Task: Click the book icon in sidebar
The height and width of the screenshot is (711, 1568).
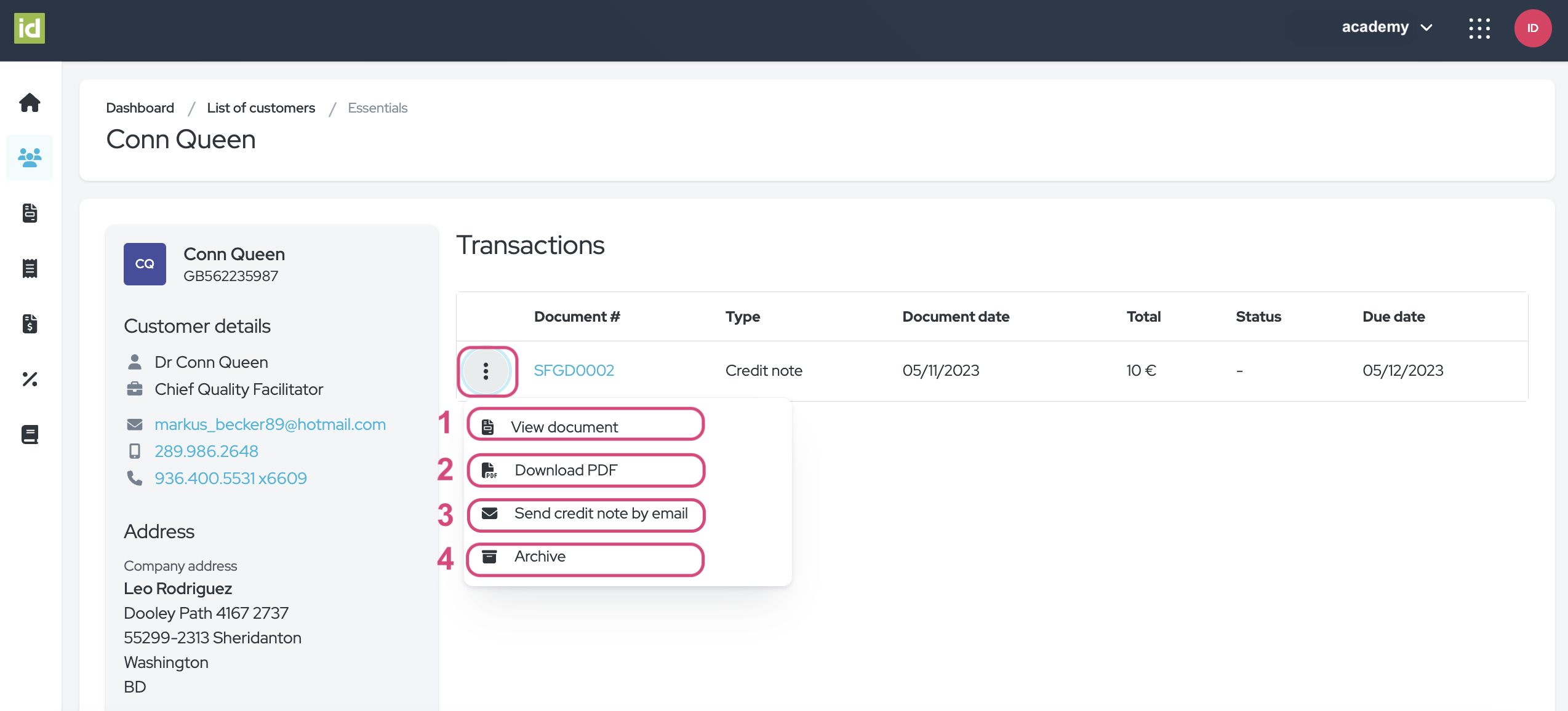Action: 30,434
